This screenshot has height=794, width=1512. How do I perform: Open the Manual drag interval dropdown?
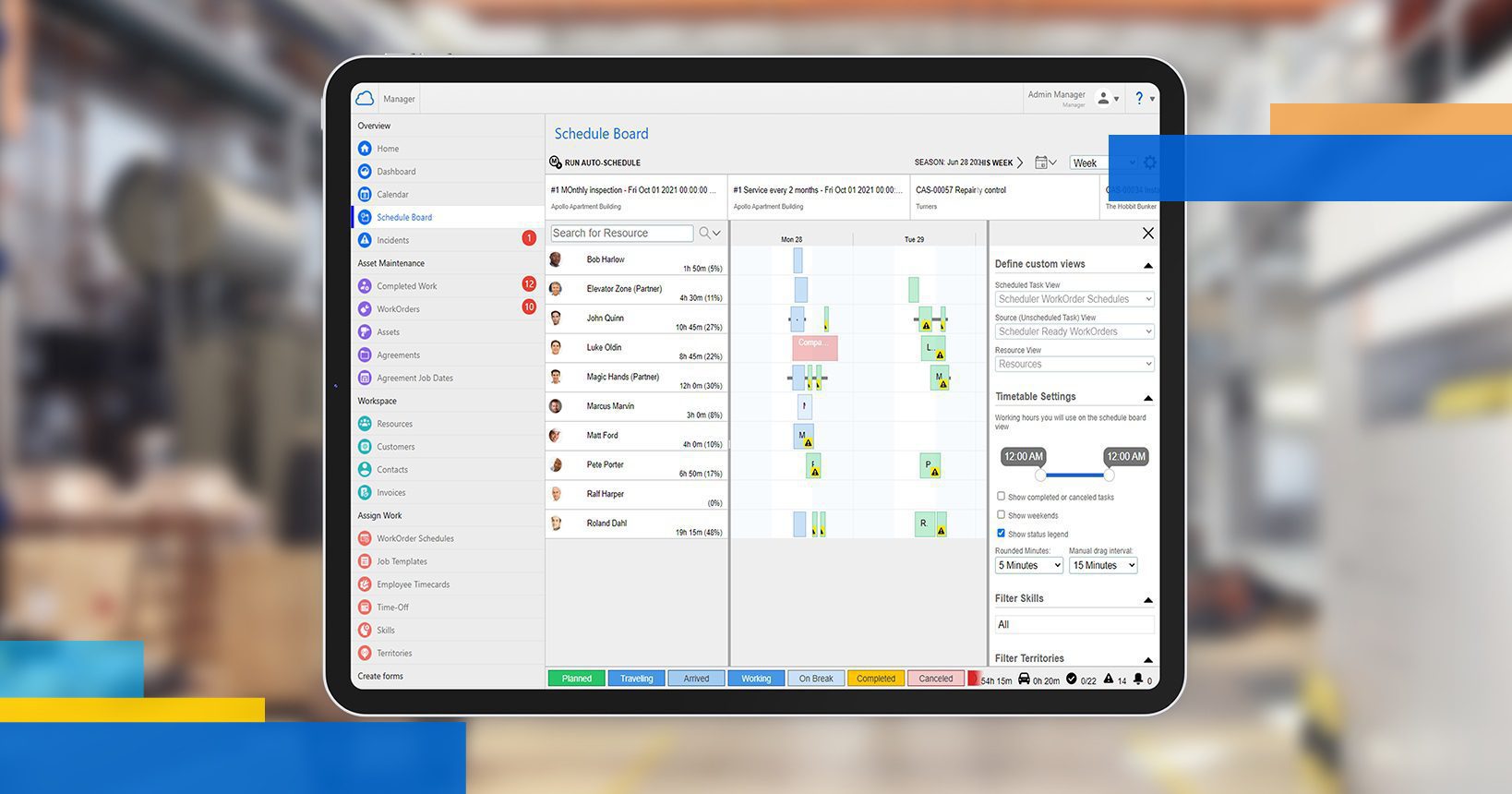(x=1103, y=565)
